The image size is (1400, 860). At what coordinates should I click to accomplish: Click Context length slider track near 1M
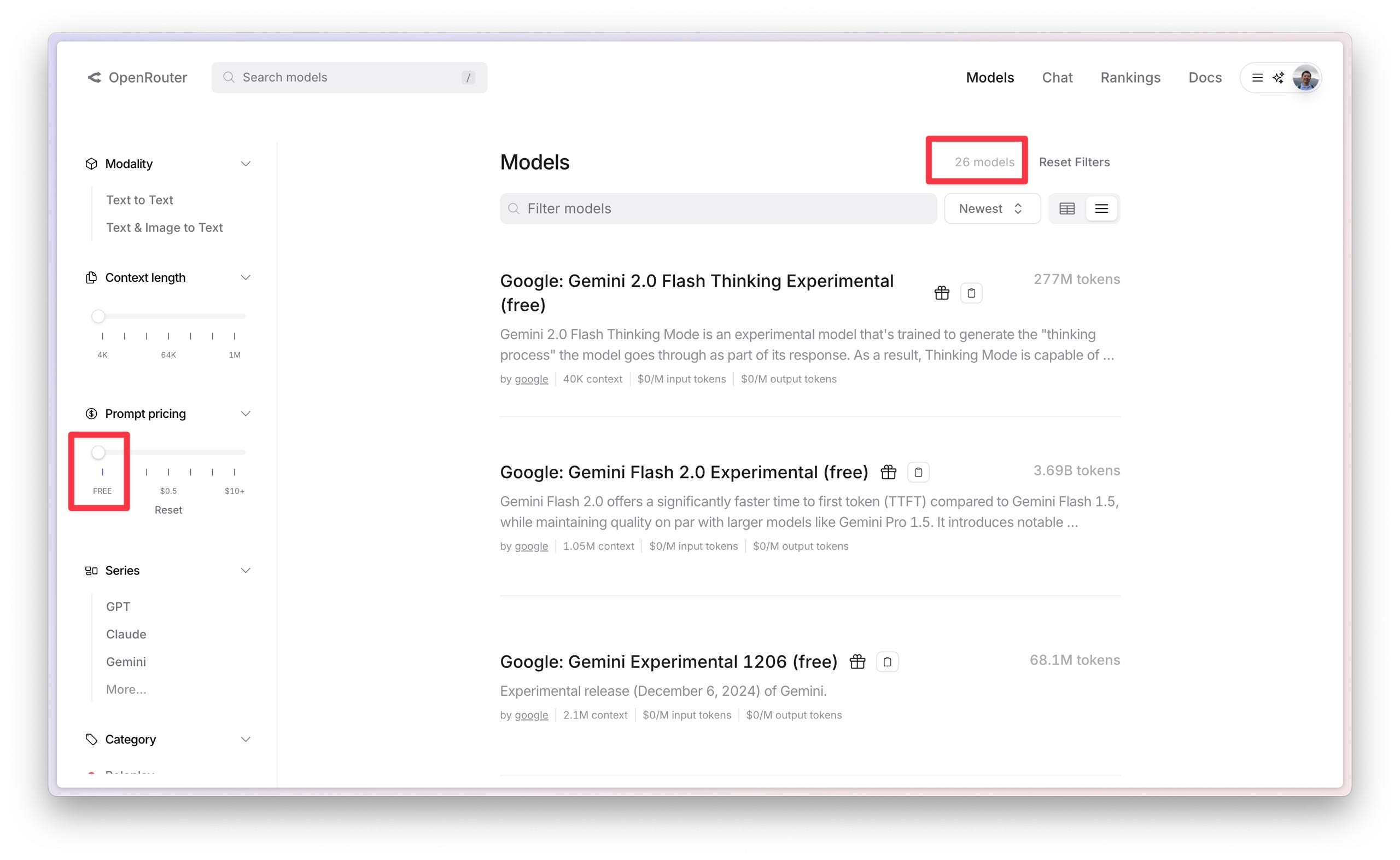click(x=234, y=316)
